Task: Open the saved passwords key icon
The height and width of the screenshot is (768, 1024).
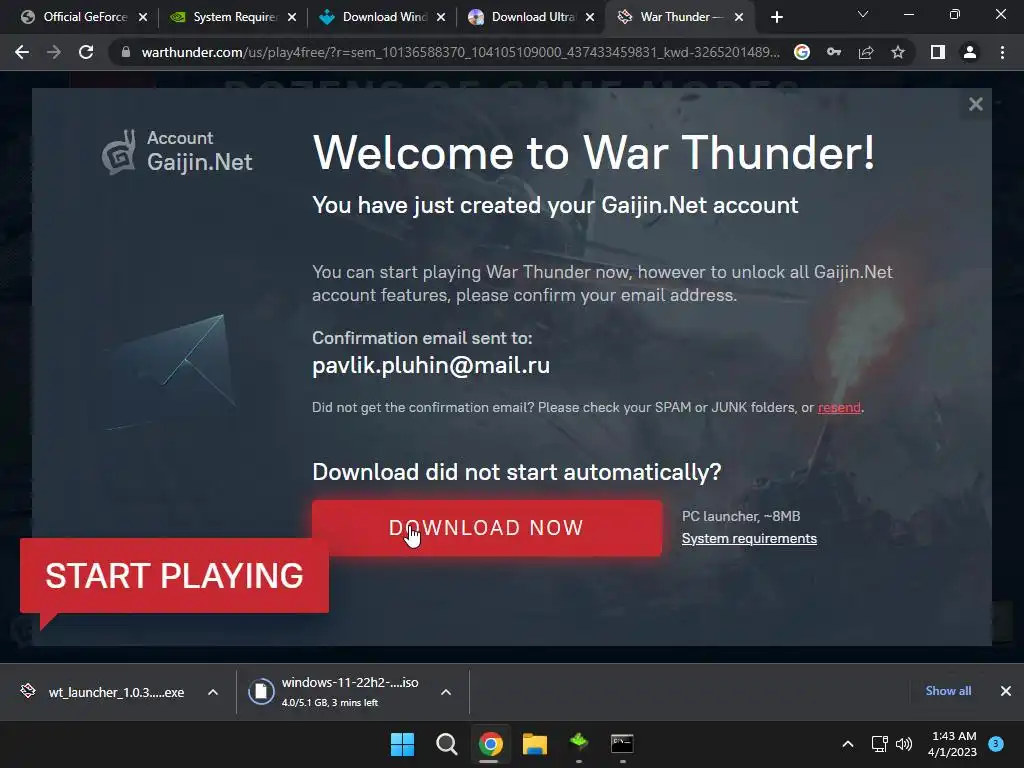Action: click(x=834, y=52)
